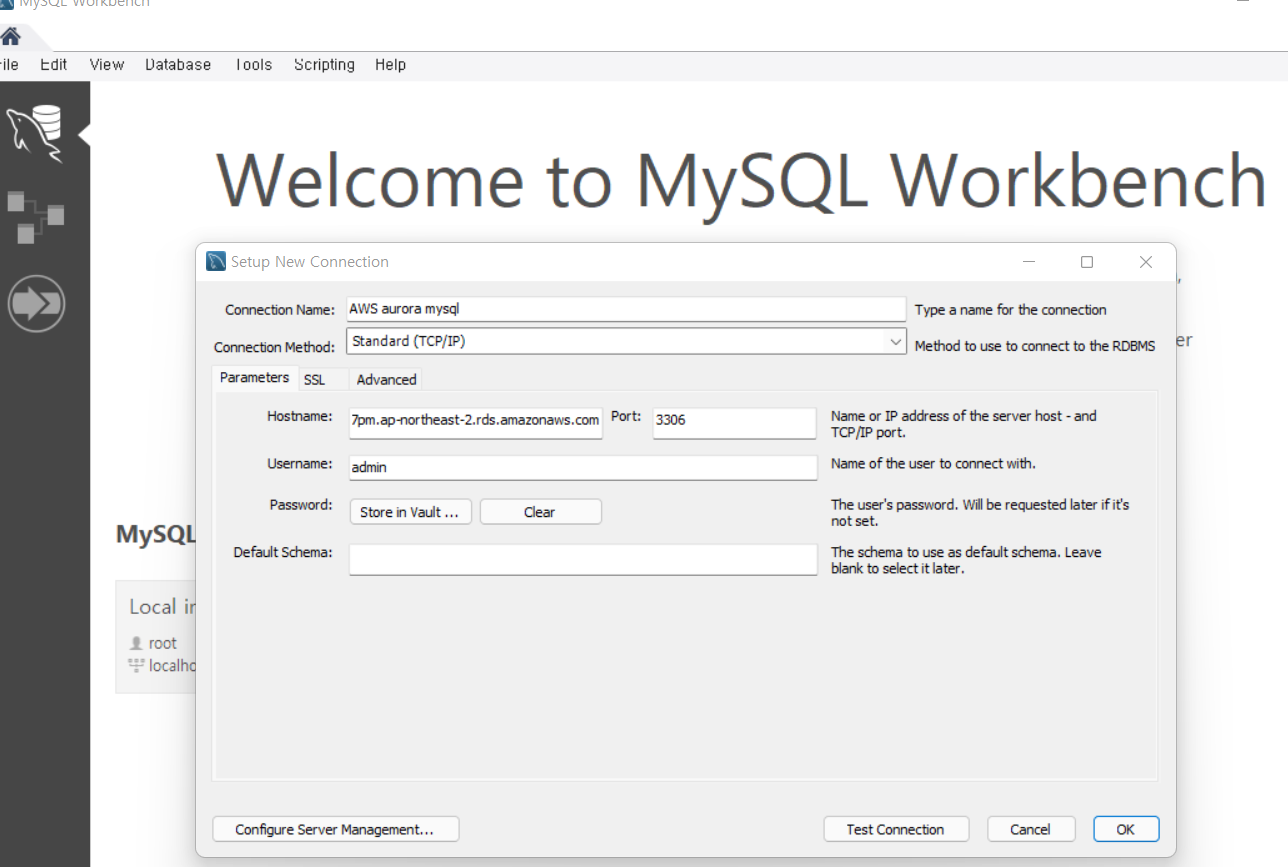Open the home tab icon

click(x=10, y=37)
